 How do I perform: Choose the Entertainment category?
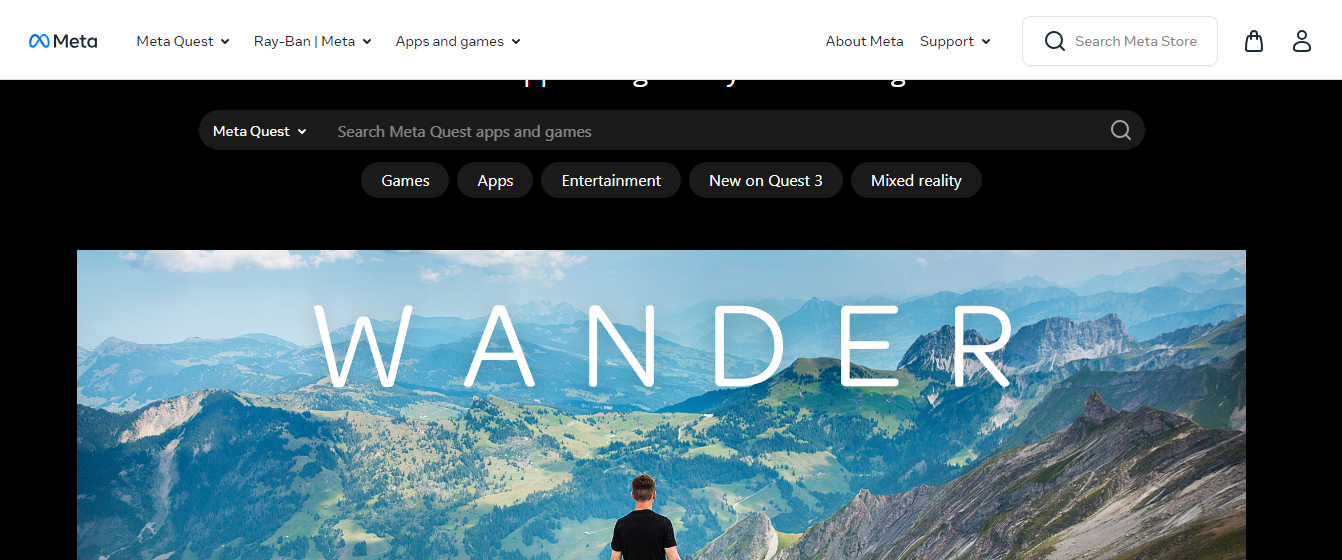tap(611, 180)
